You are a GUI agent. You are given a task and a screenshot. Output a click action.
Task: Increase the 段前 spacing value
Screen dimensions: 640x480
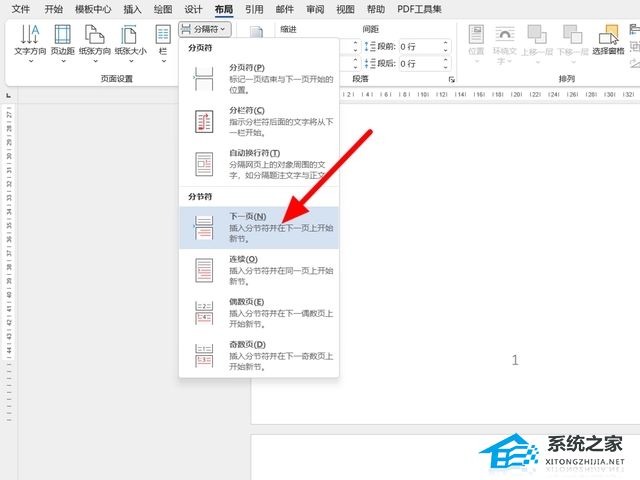[446, 43]
